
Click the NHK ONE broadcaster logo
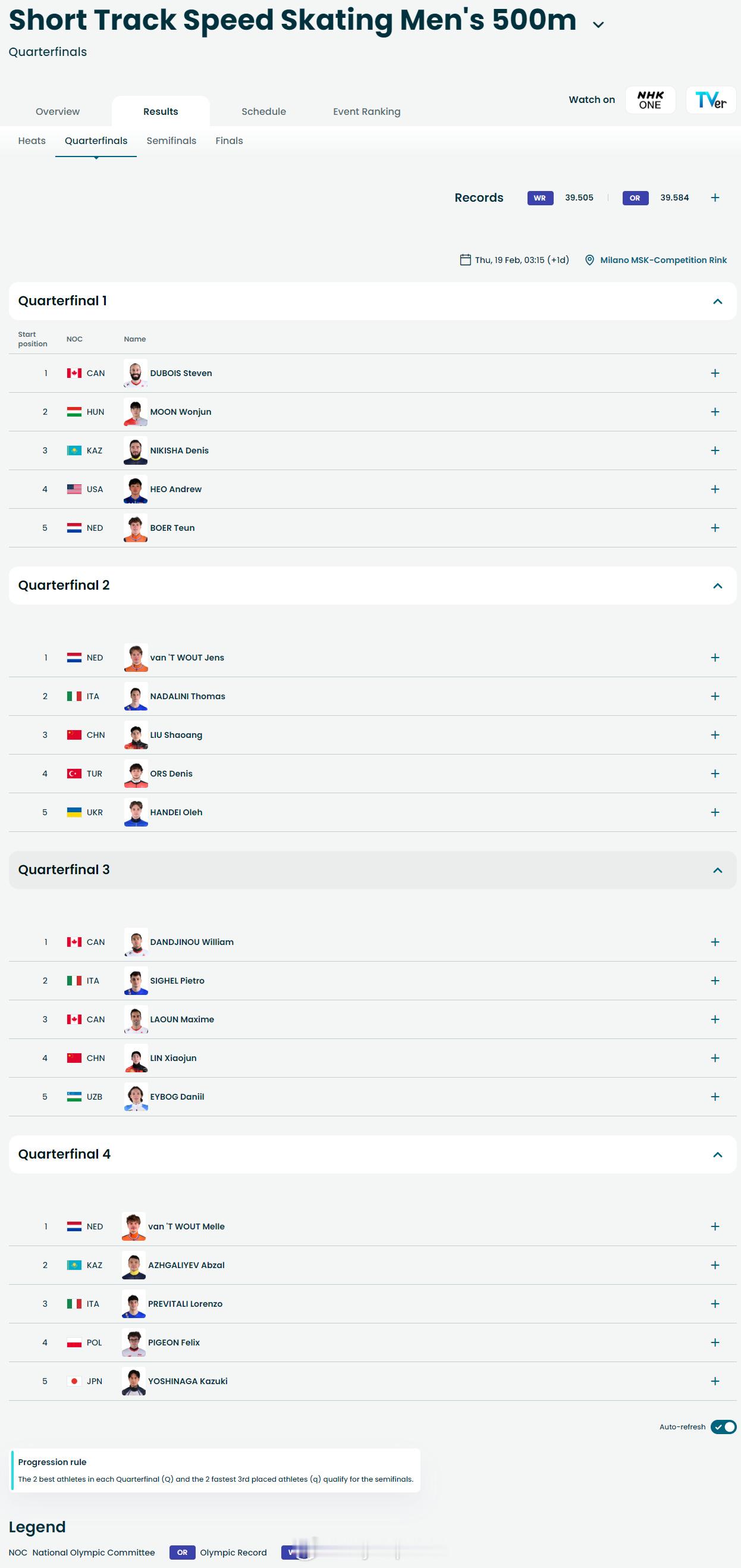[x=650, y=100]
